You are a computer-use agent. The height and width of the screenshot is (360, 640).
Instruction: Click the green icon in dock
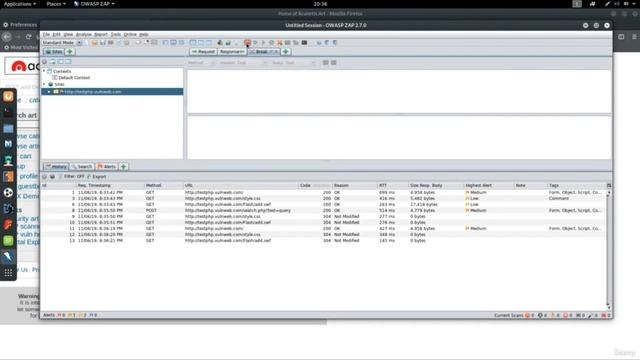point(8,241)
